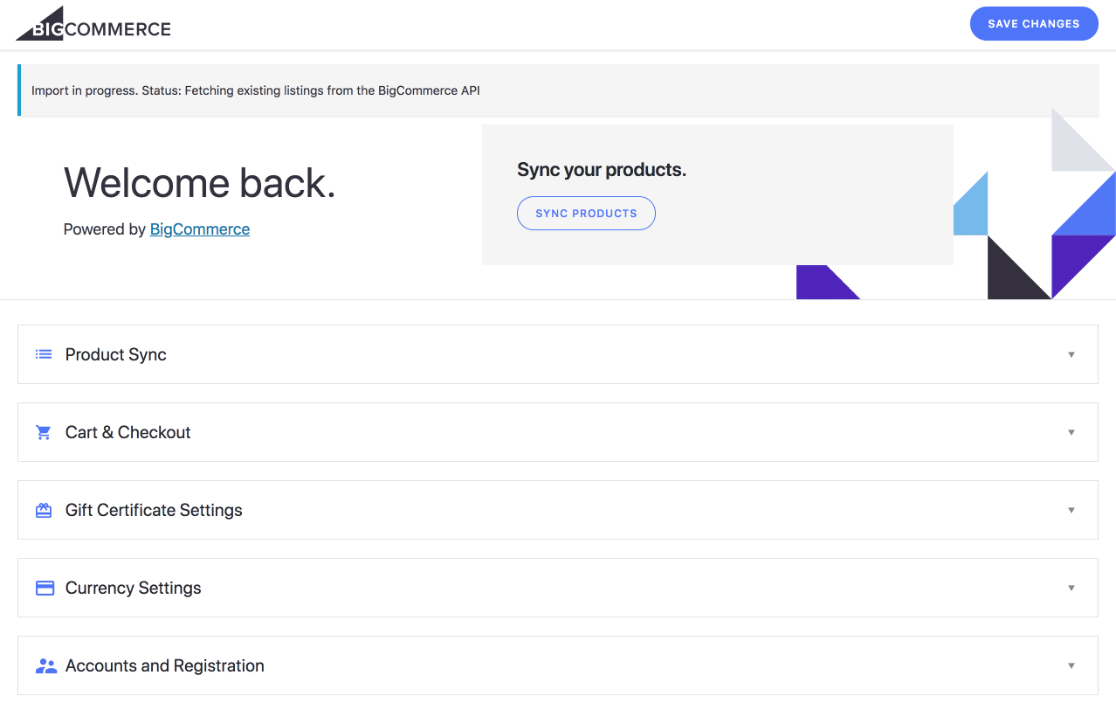The image size is (1116, 703).
Task: Click the Product Sync heading
Action: point(116,354)
